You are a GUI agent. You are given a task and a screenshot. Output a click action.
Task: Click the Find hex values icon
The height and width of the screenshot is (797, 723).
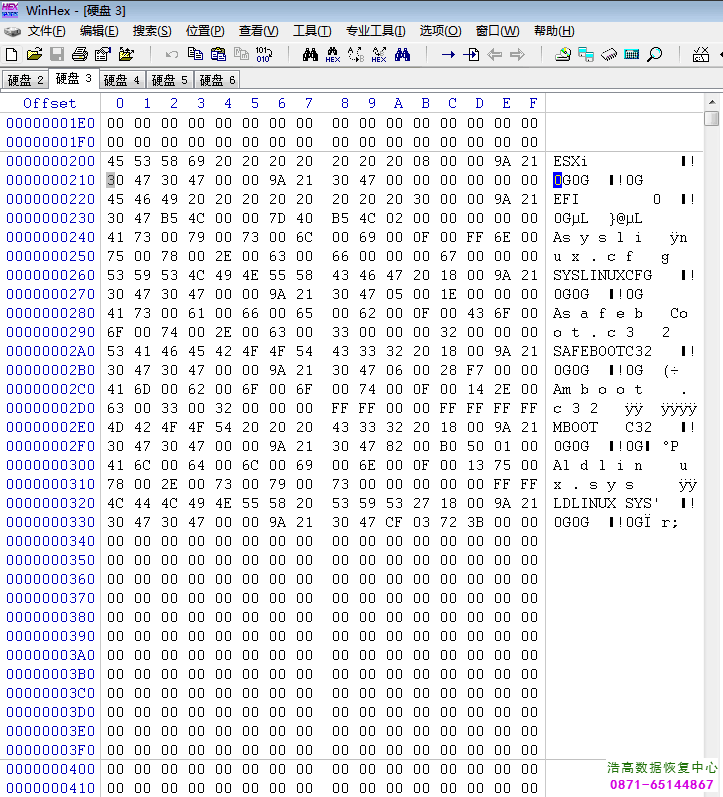(333, 54)
